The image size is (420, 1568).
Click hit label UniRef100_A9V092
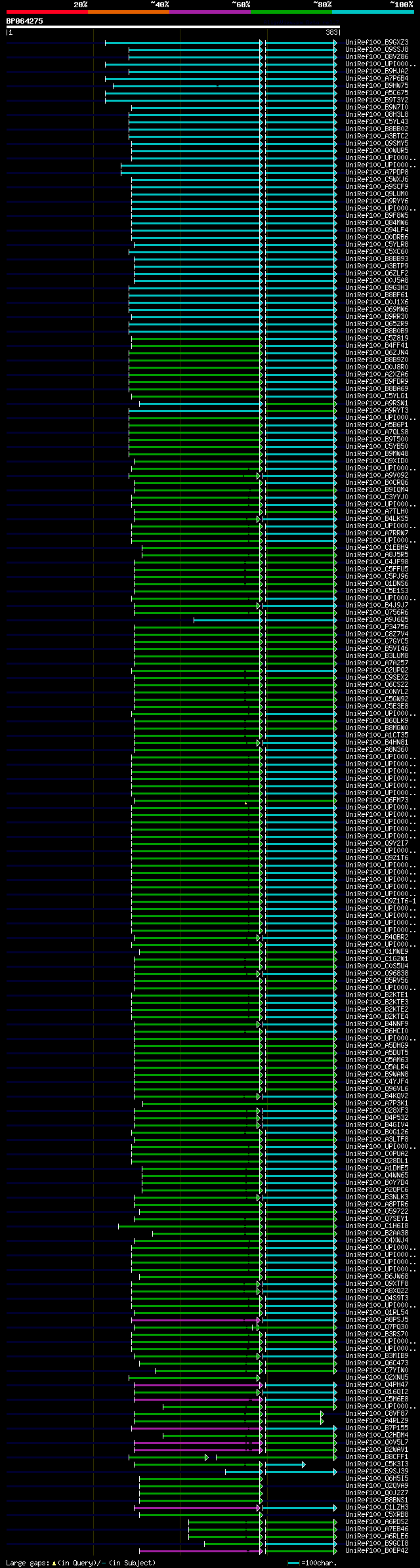tap(377, 476)
